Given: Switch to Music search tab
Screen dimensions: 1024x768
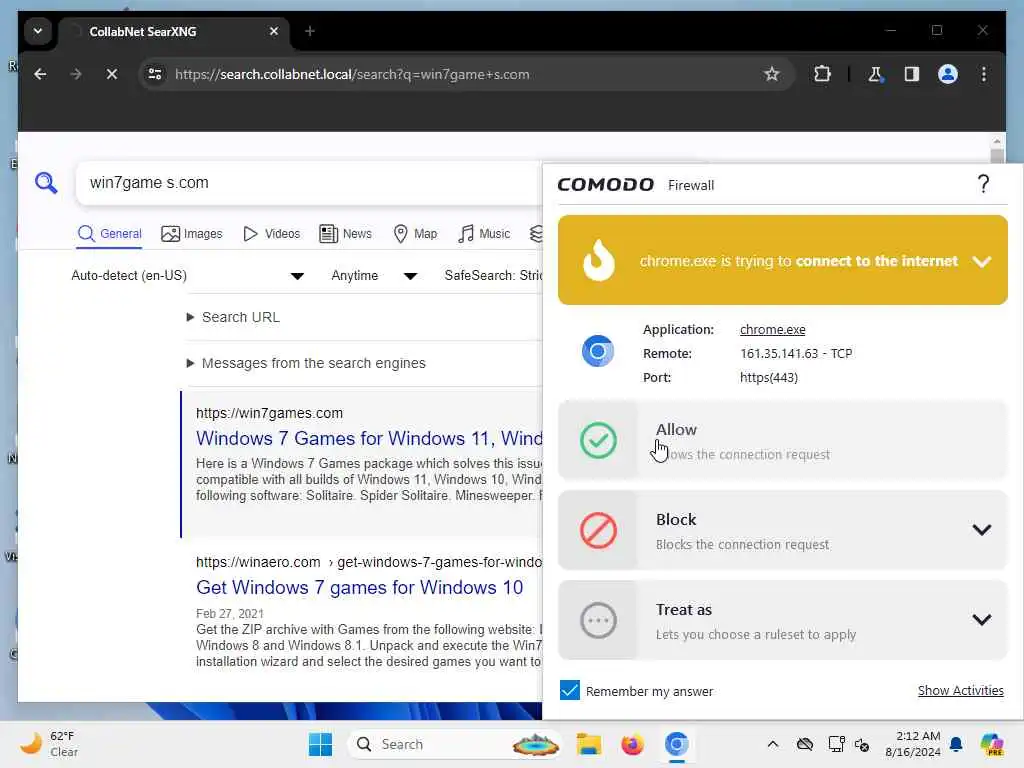Looking at the screenshot, I should [484, 234].
